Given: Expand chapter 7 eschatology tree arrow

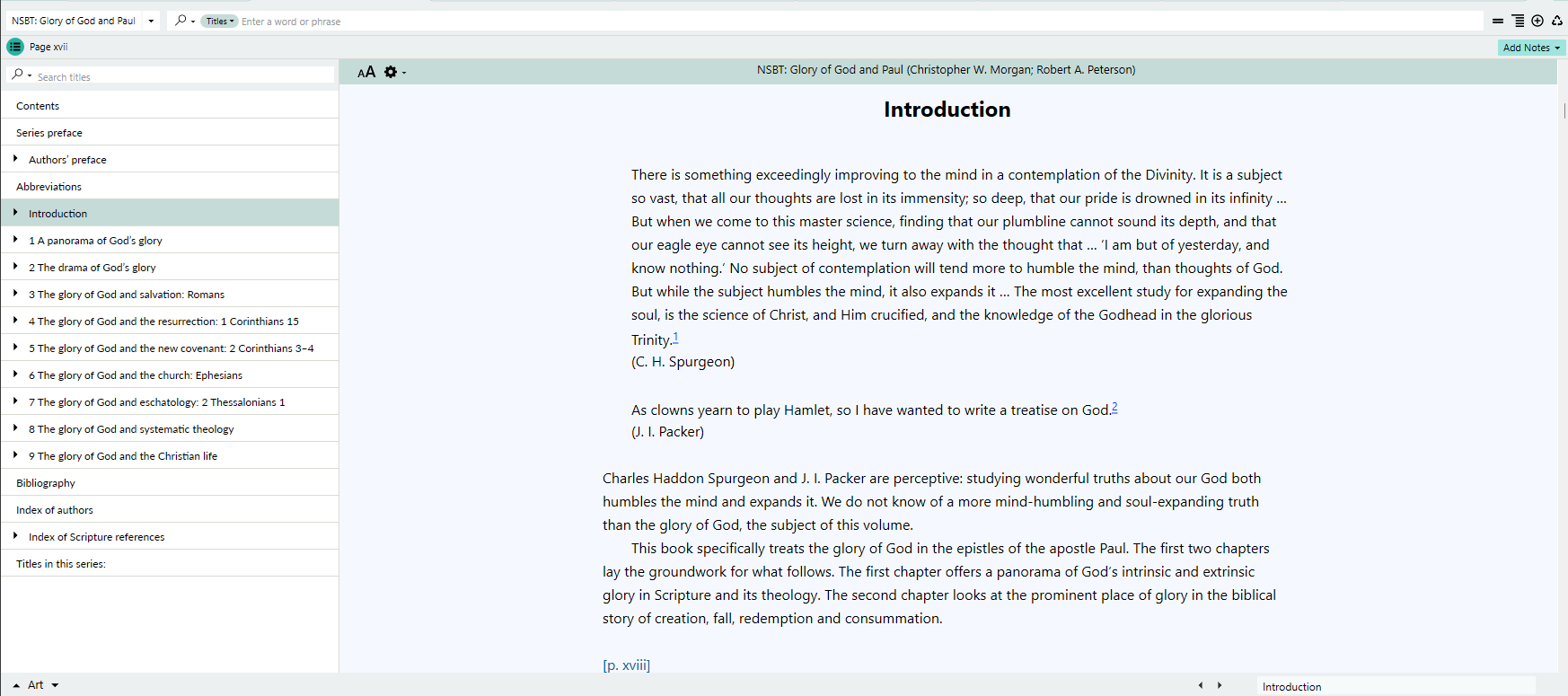Looking at the screenshot, I should (15, 401).
